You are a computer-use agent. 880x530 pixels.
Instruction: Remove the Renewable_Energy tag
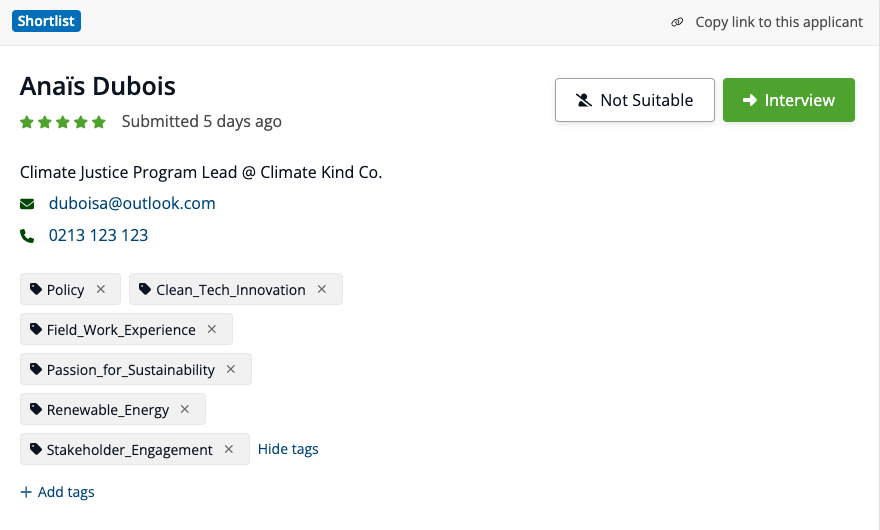(185, 409)
